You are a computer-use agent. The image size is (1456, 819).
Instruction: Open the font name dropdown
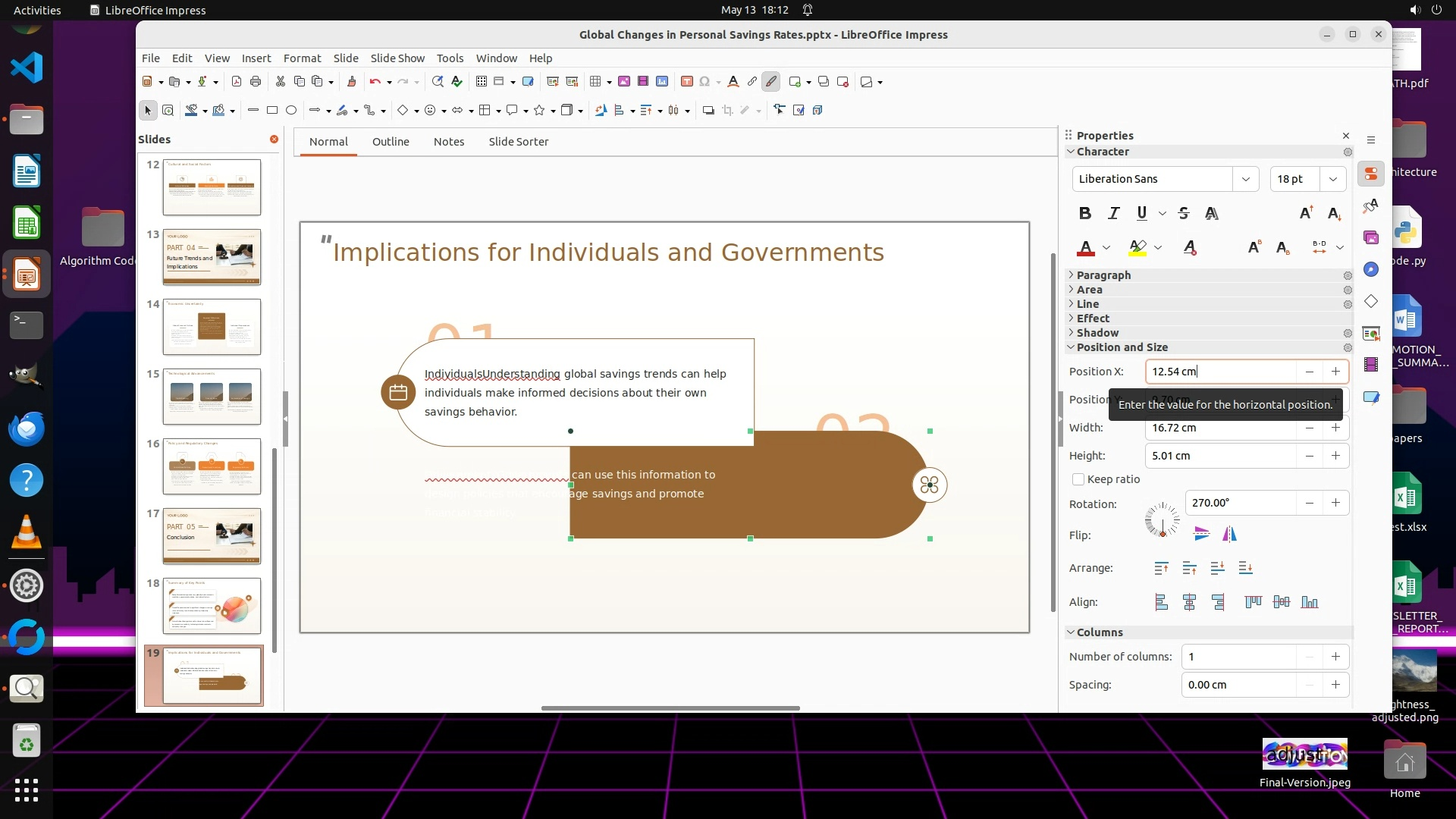click(x=1245, y=179)
